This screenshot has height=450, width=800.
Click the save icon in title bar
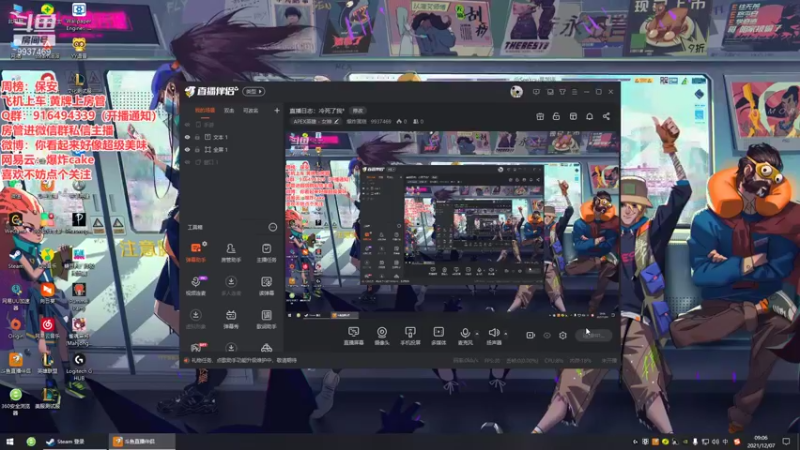pos(550,92)
